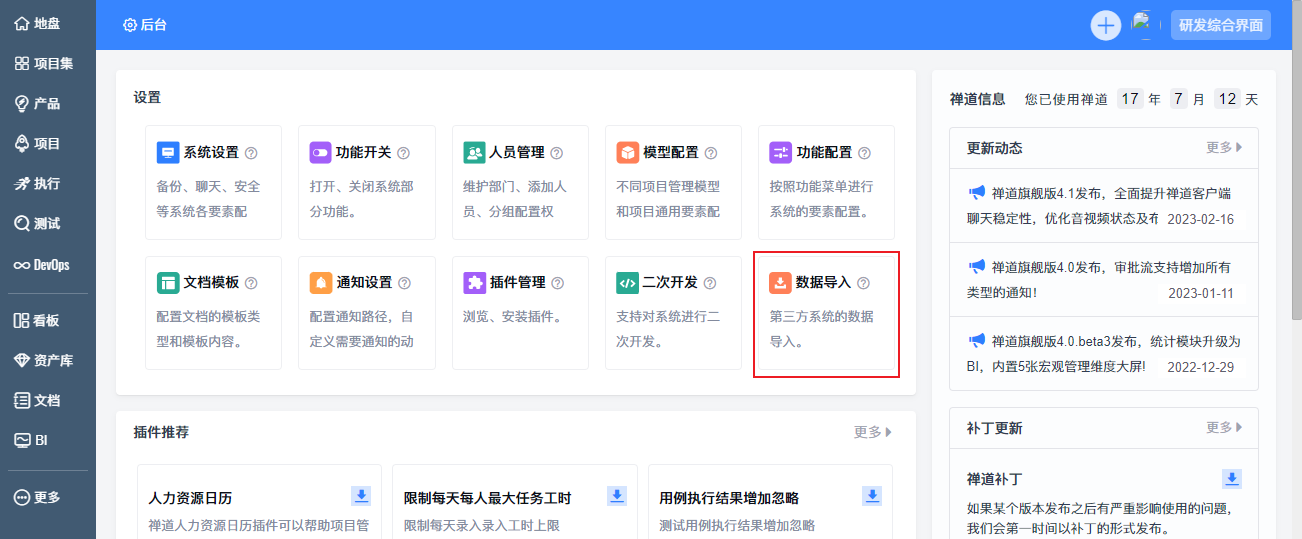Open the user avatar menu
Viewport: 1302px width, 539px height.
tap(1144, 24)
